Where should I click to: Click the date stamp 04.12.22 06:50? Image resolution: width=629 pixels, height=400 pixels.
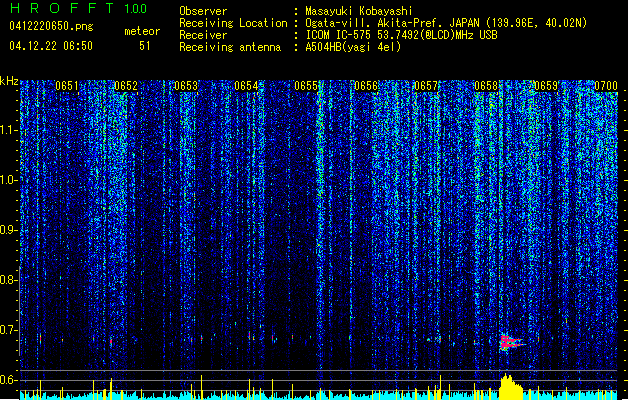(x=51, y=46)
